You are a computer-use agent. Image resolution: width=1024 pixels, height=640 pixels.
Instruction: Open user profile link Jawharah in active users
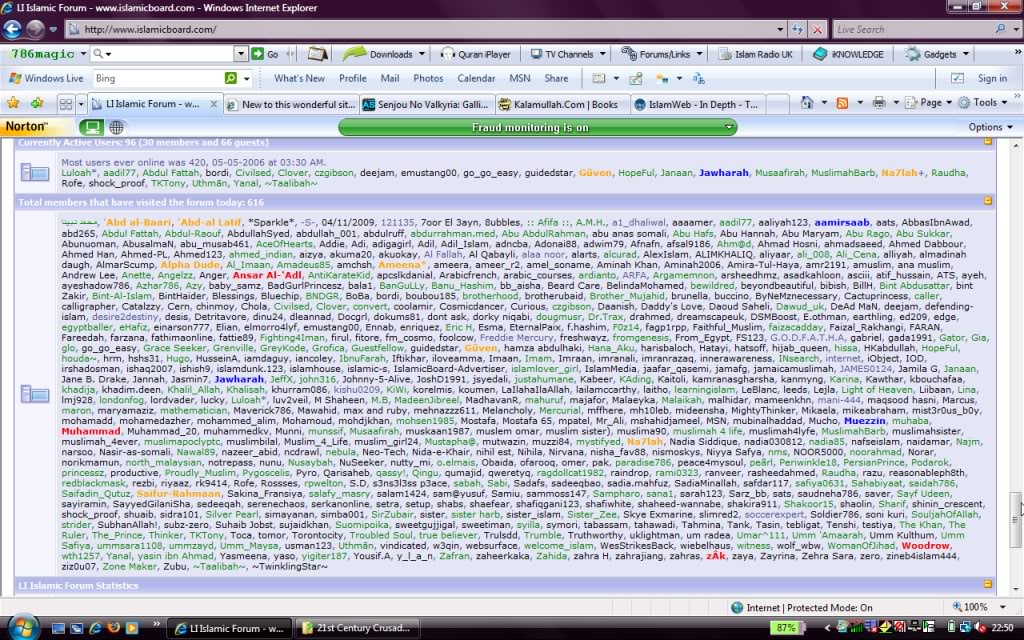[x=724, y=173]
